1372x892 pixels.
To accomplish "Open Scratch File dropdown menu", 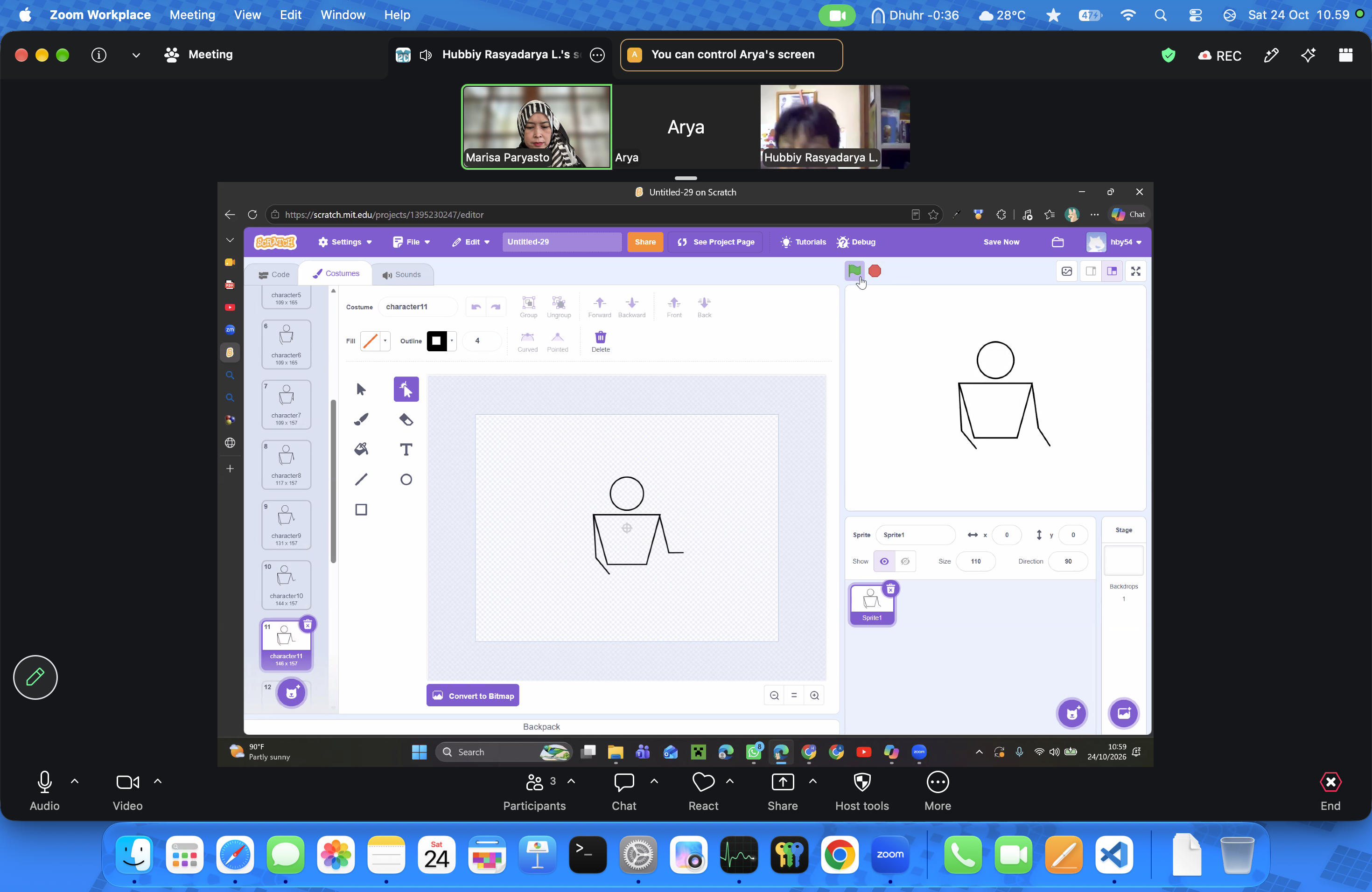I will click(411, 242).
